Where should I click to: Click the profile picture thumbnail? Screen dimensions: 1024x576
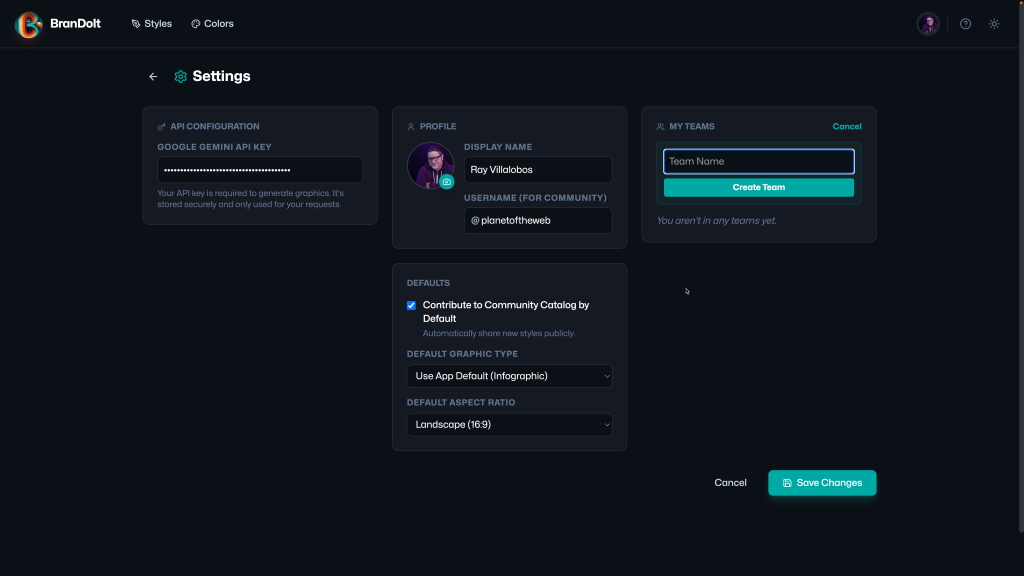(428, 163)
